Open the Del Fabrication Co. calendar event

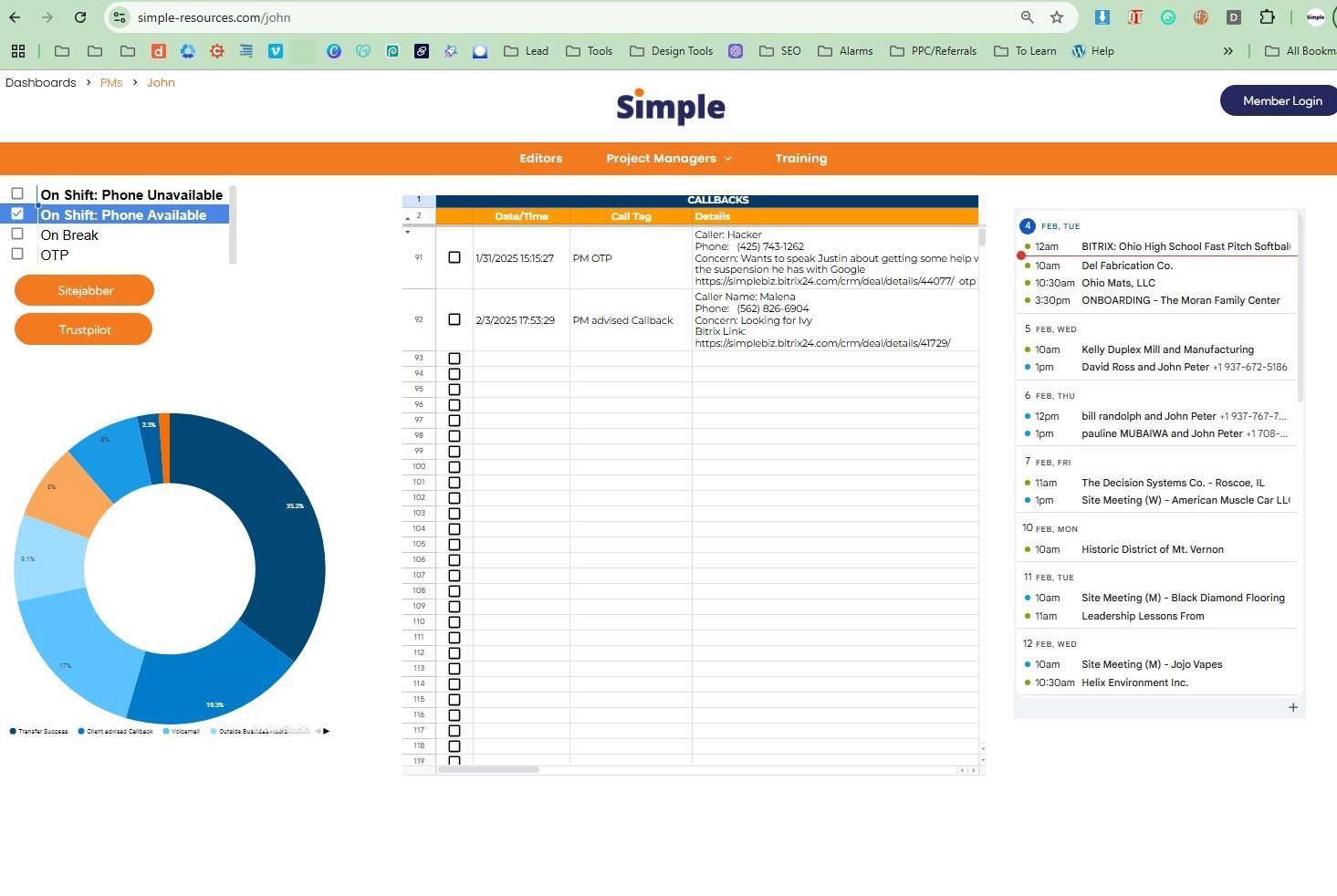[x=1127, y=266]
